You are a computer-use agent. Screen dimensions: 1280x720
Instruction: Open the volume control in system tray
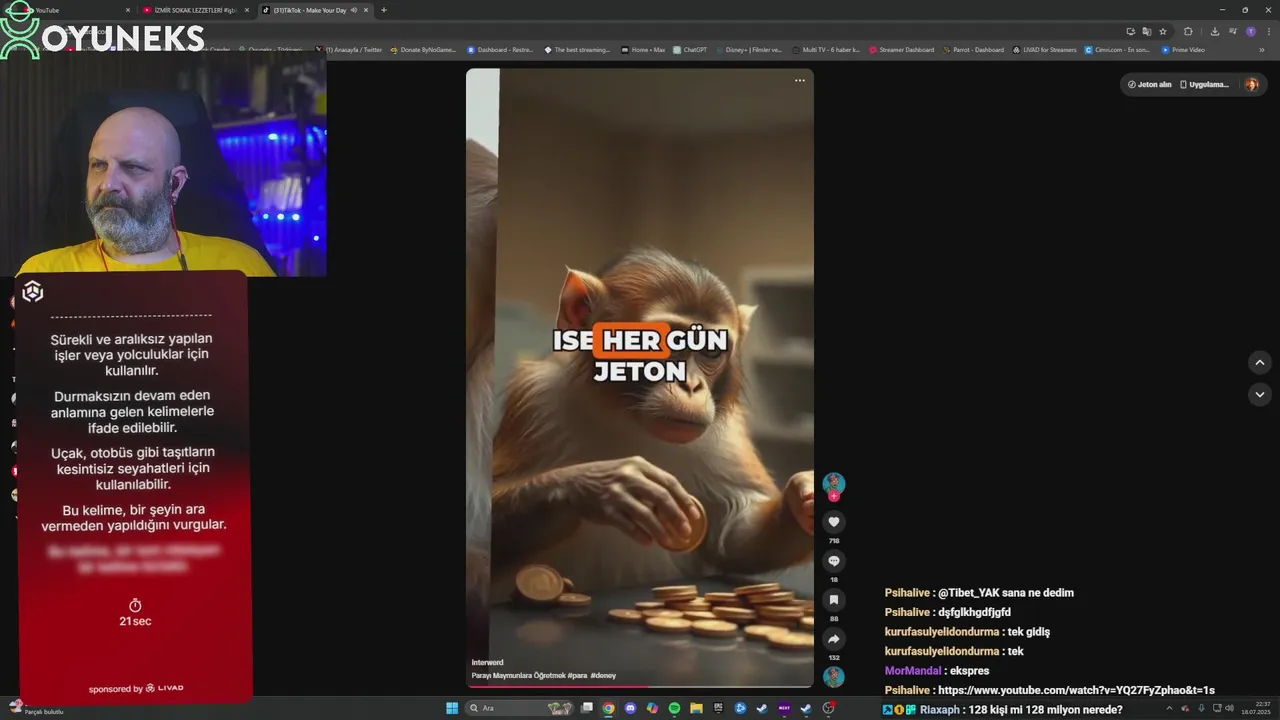[x=1229, y=708]
